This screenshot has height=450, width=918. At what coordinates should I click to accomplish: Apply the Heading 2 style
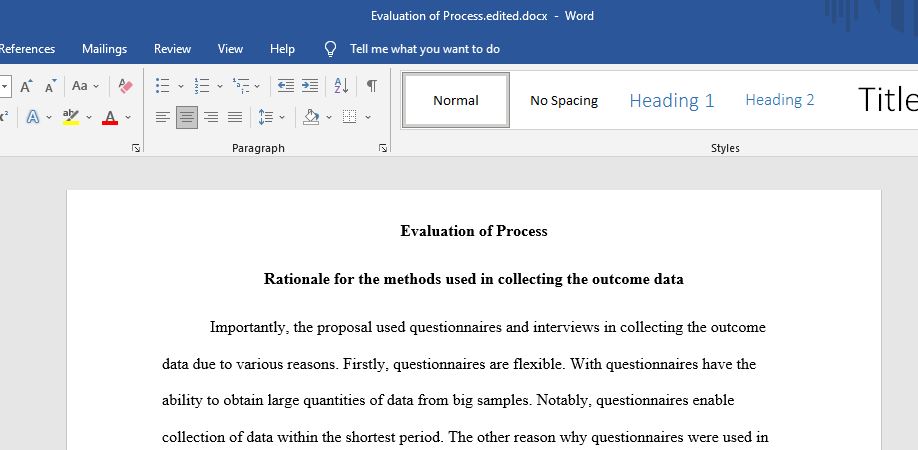coord(779,100)
